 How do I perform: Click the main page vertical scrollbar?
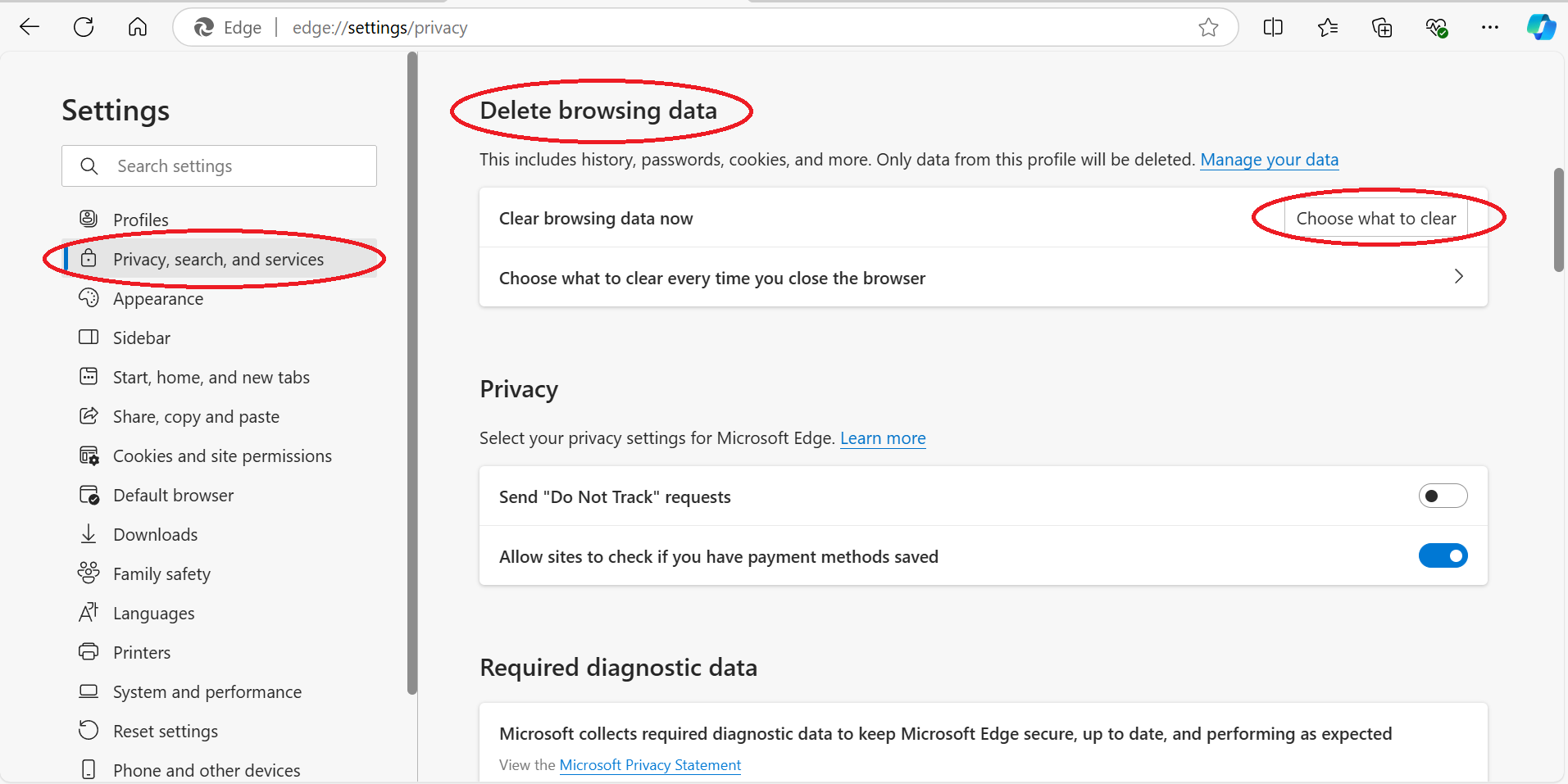coord(1559,220)
